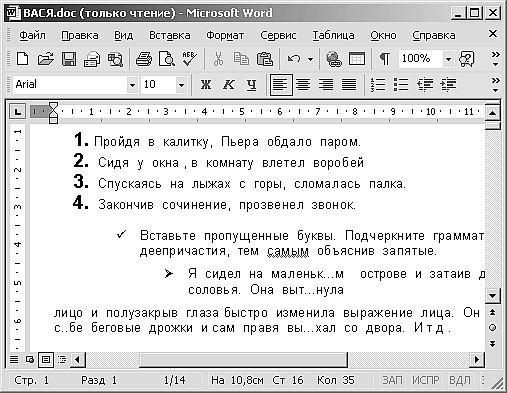Align text to the left
This screenshot has height=393, width=507.
[x=281, y=85]
